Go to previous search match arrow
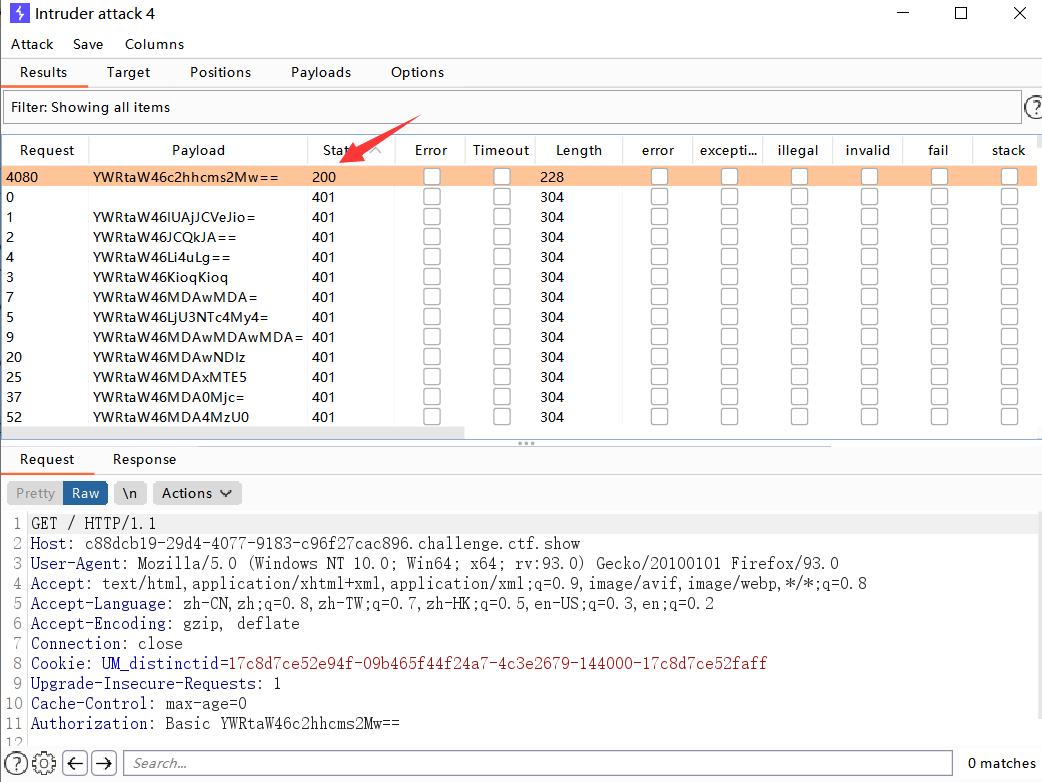 pyautogui.click(x=75, y=763)
